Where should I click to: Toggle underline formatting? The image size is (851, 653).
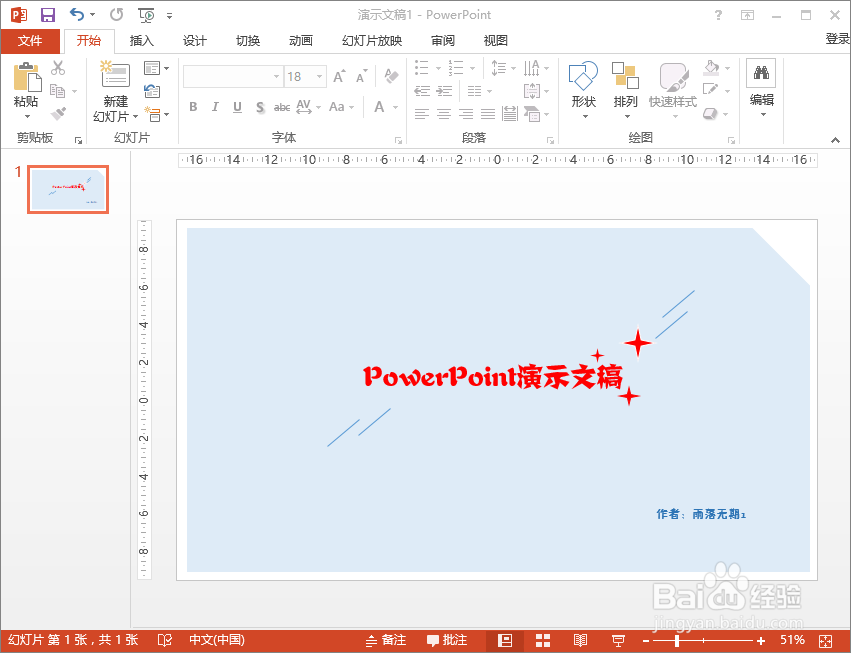(237, 107)
